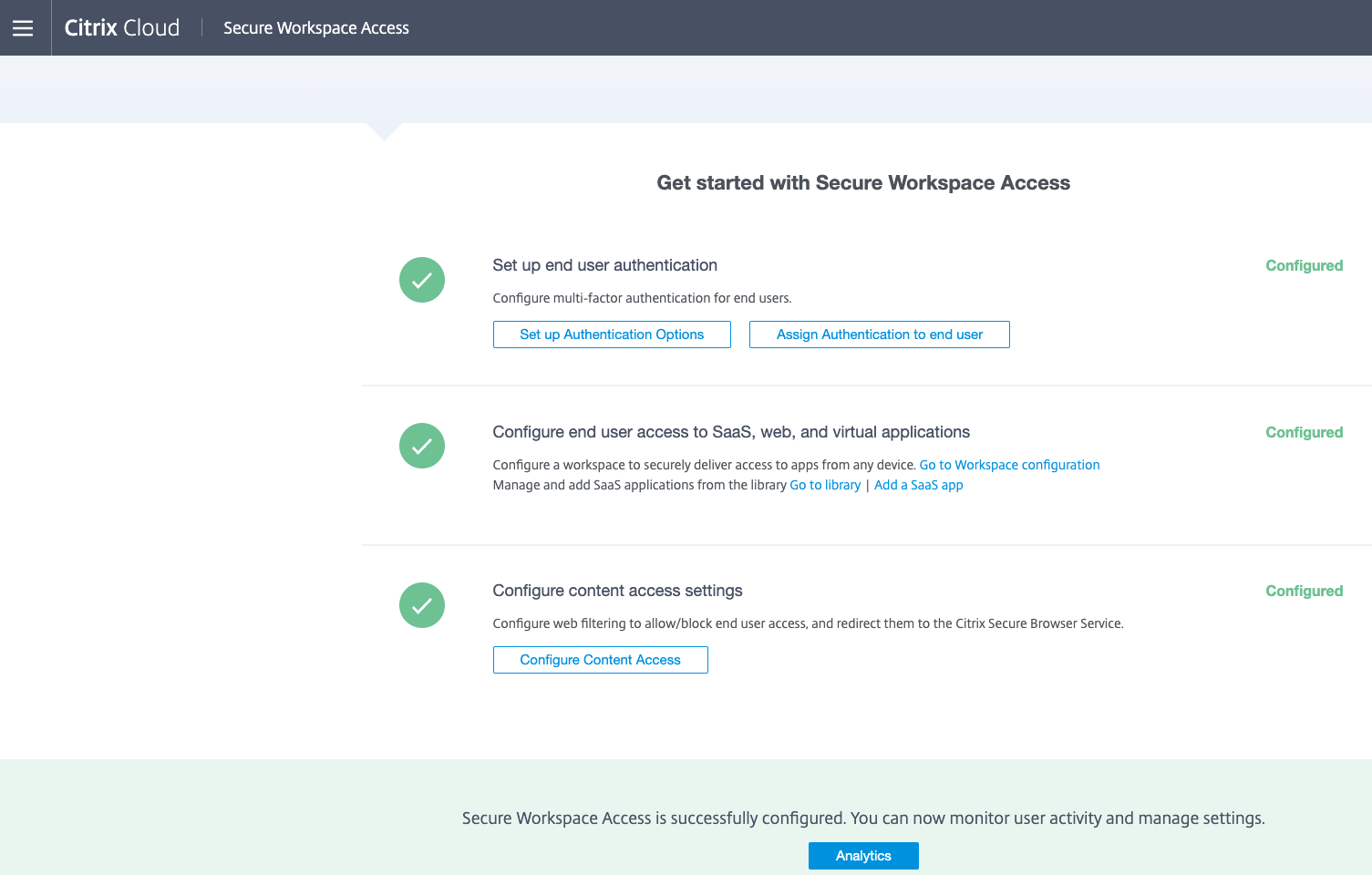Image resolution: width=1372 pixels, height=875 pixels.
Task: Click the Secure Workspace Access header title
Action: click(x=316, y=28)
